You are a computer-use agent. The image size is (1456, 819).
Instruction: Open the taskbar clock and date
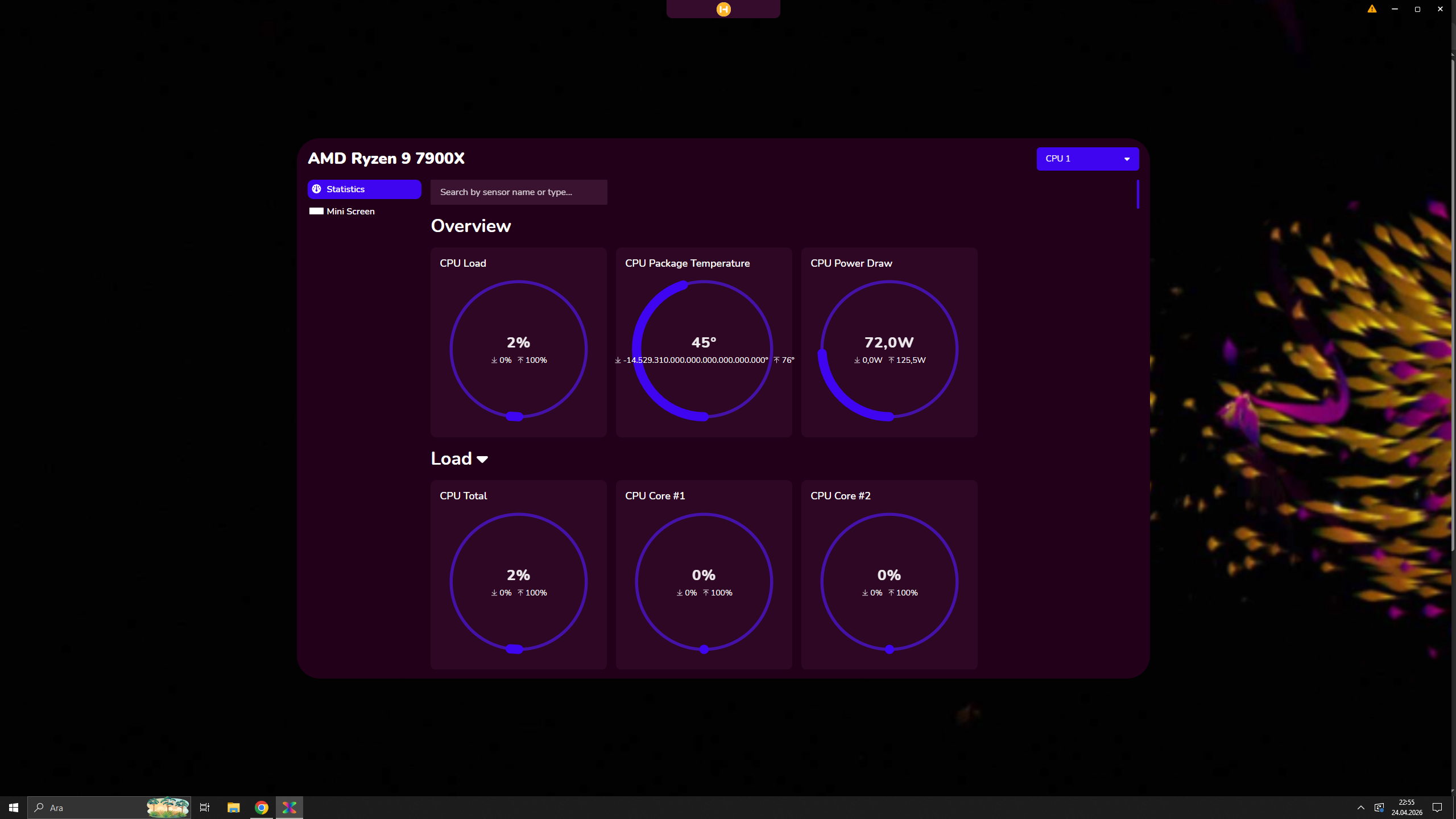[1407, 808]
